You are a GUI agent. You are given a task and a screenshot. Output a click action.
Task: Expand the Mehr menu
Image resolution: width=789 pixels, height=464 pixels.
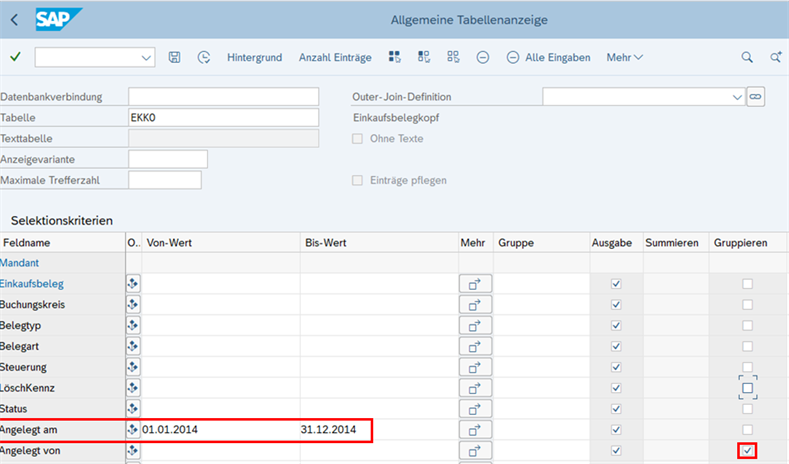tap(624, 57)
